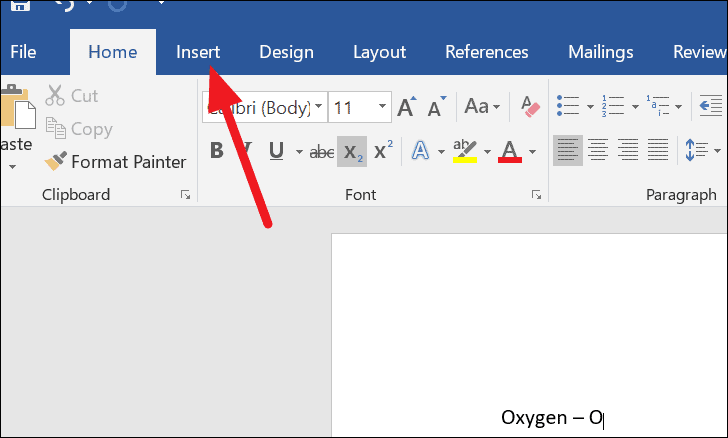
Task: Toggle Bold formatting
Action: [217, 151]
